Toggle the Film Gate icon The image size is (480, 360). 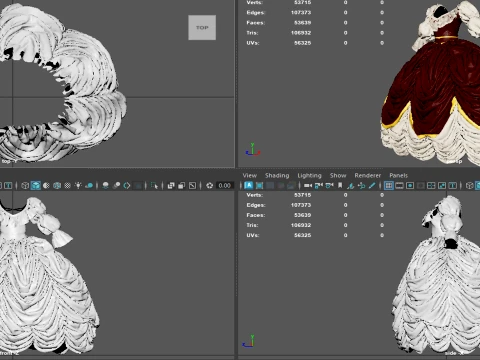tap(399, 185)
